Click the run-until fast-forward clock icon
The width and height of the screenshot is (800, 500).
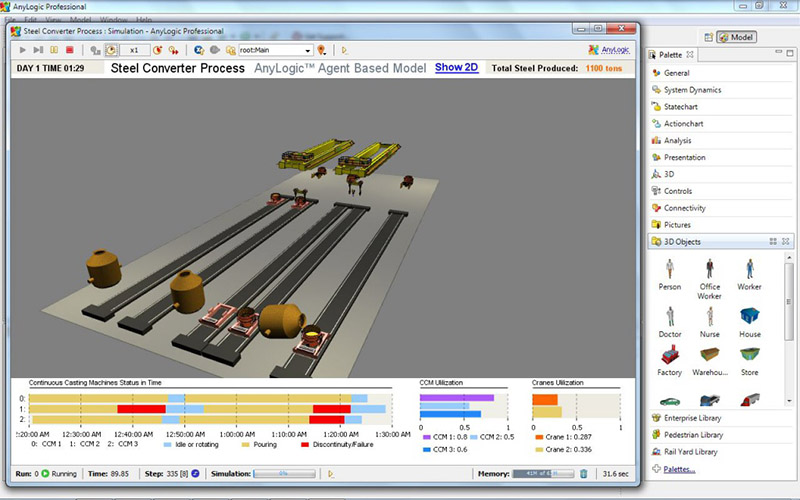[173, 50]
